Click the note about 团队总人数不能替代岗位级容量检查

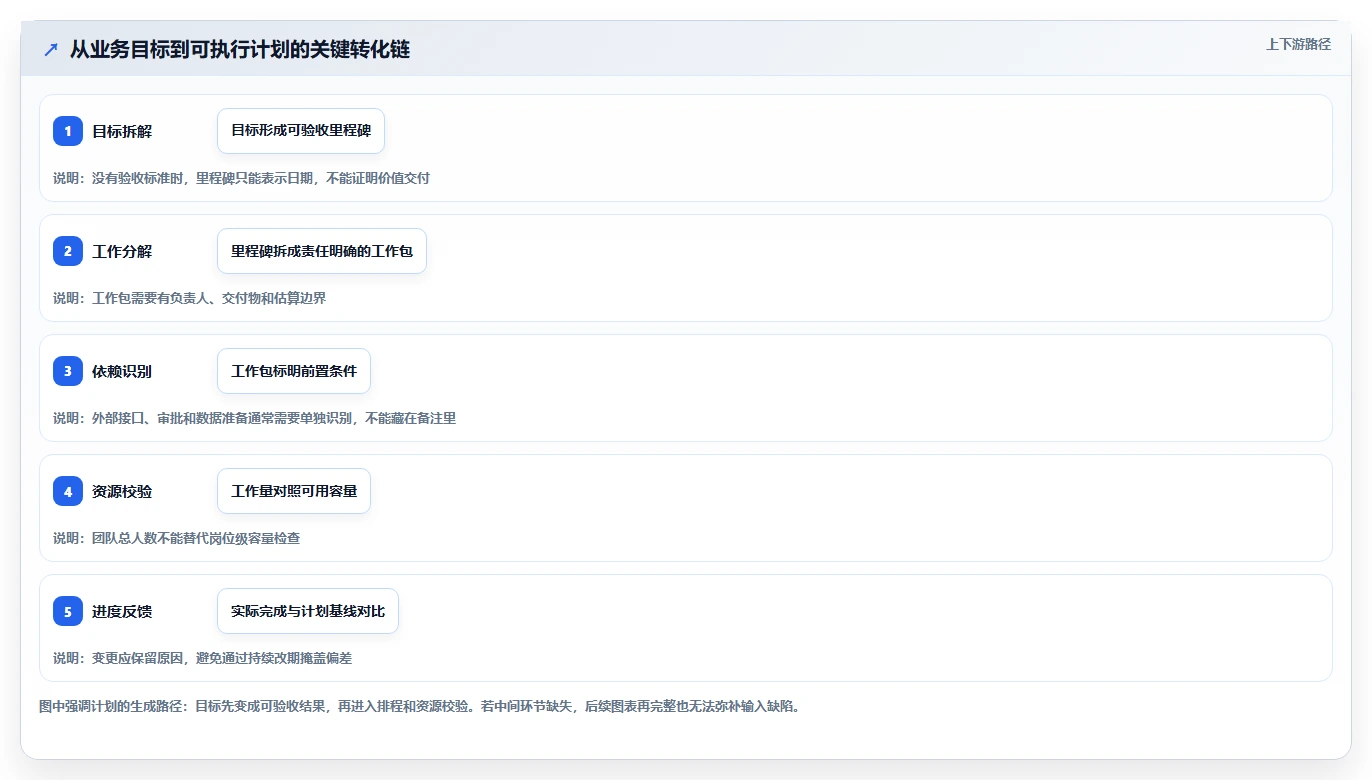click(x=176, y=538)
